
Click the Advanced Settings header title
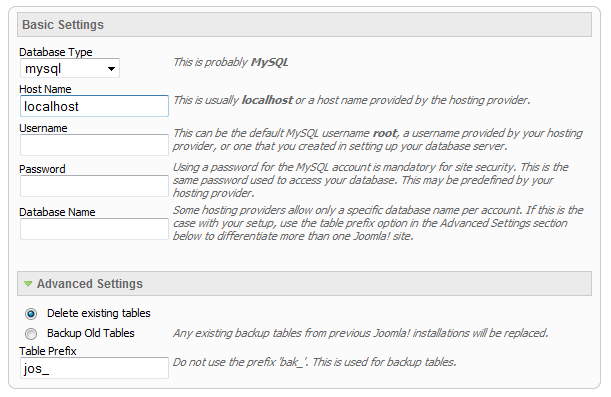tap(90, 284)
